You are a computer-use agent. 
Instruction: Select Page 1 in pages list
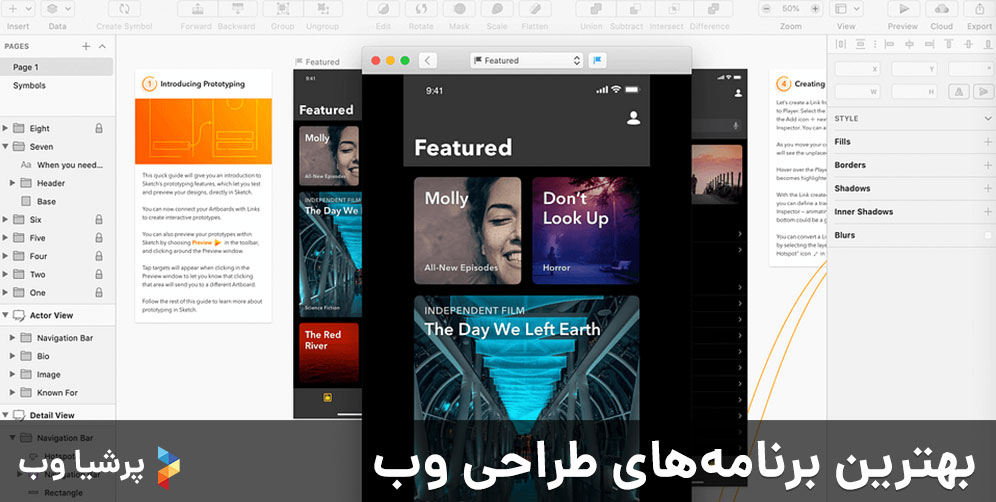pos(57,67)
